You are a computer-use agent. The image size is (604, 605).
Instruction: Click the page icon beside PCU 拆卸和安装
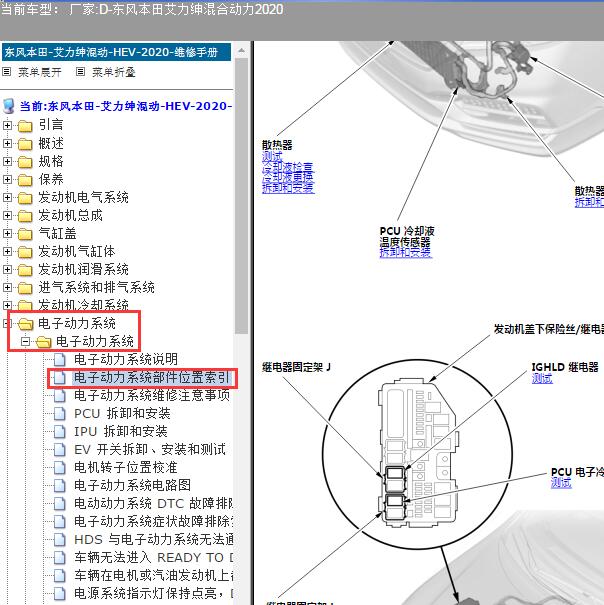click(59, 414)
